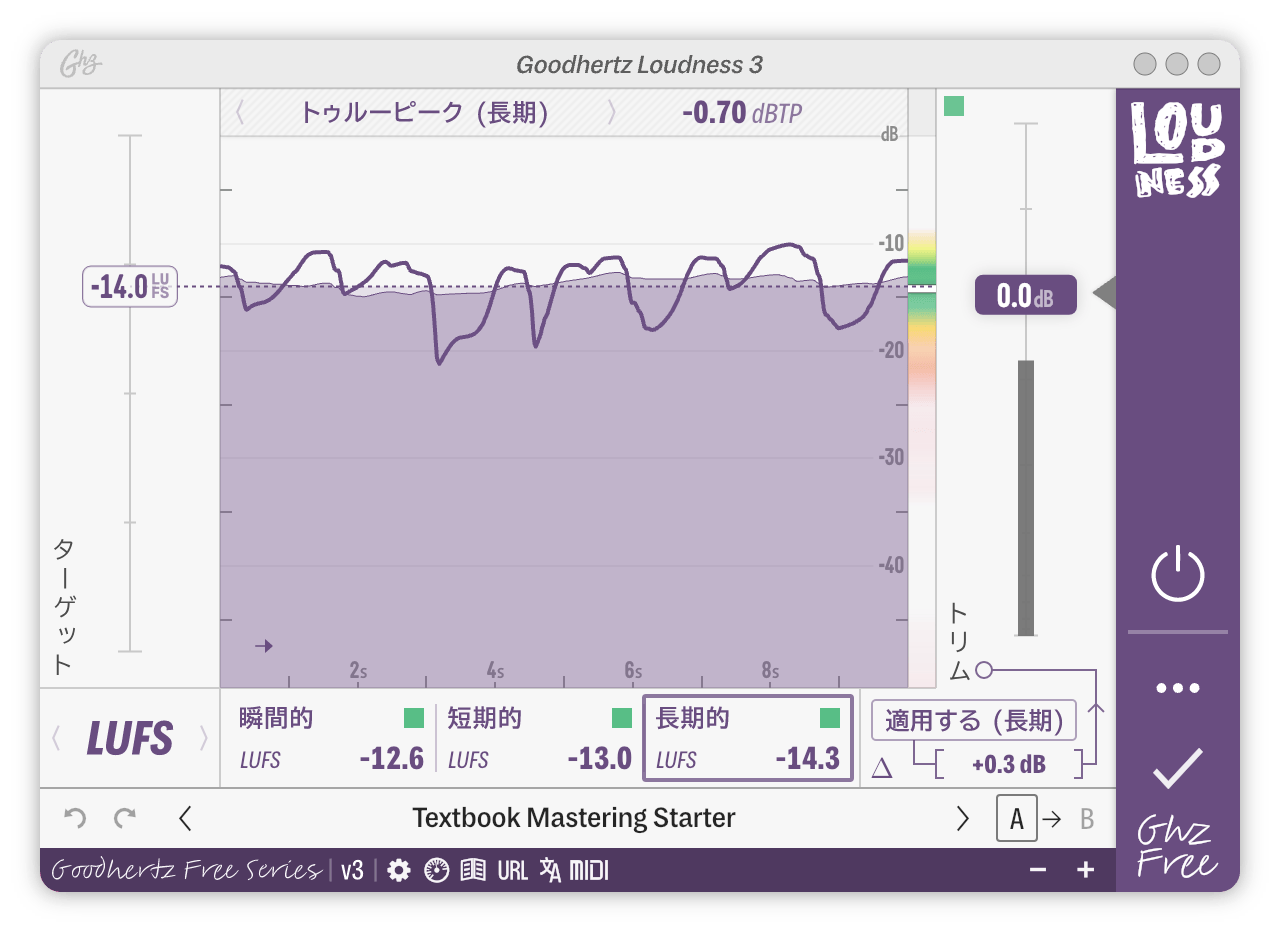Click the -13.0 short-term value
Screen dimensions: 1280x932
(599, 759)
